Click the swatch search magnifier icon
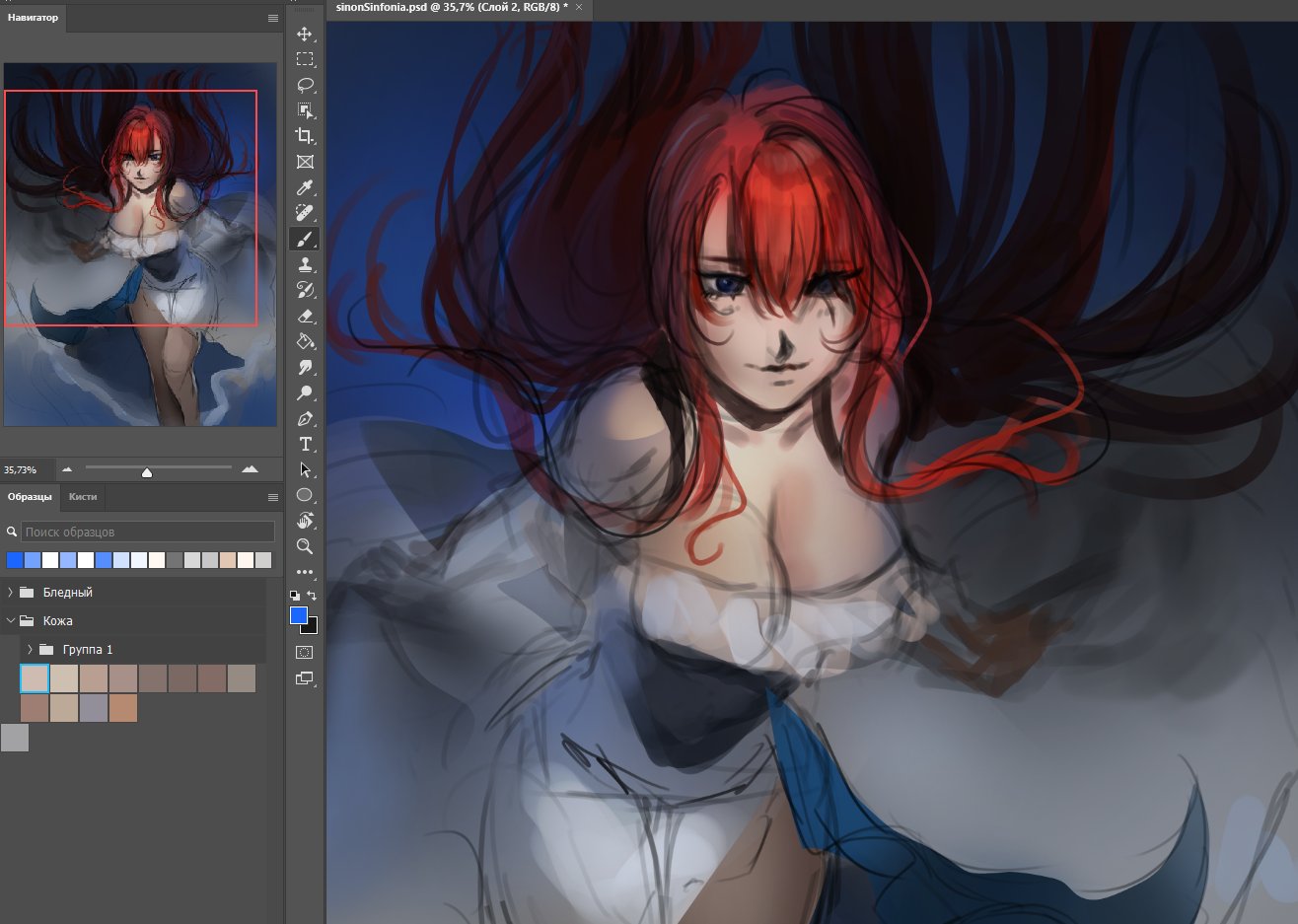1298x924 pixels. pyautogui.click(x=12, y=532)
